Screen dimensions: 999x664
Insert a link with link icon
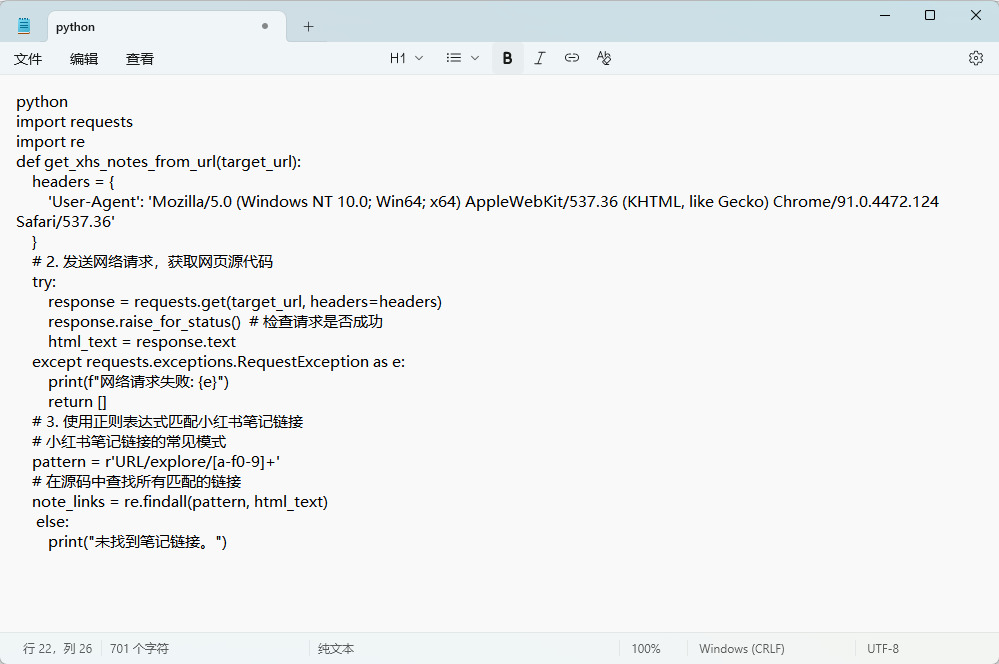pyautogui.click(x=571, y=58)
